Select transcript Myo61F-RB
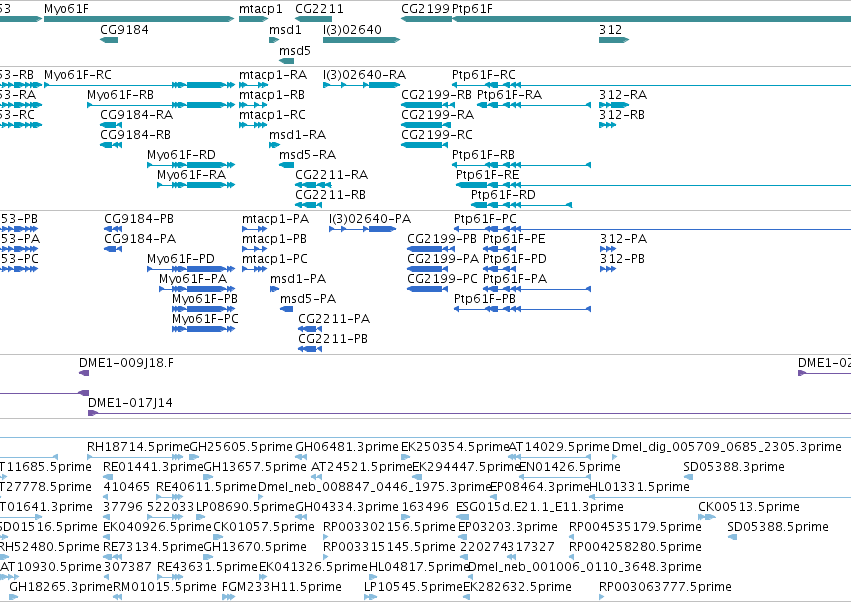The height and width of the screenshot is (602, 851). 161,105
